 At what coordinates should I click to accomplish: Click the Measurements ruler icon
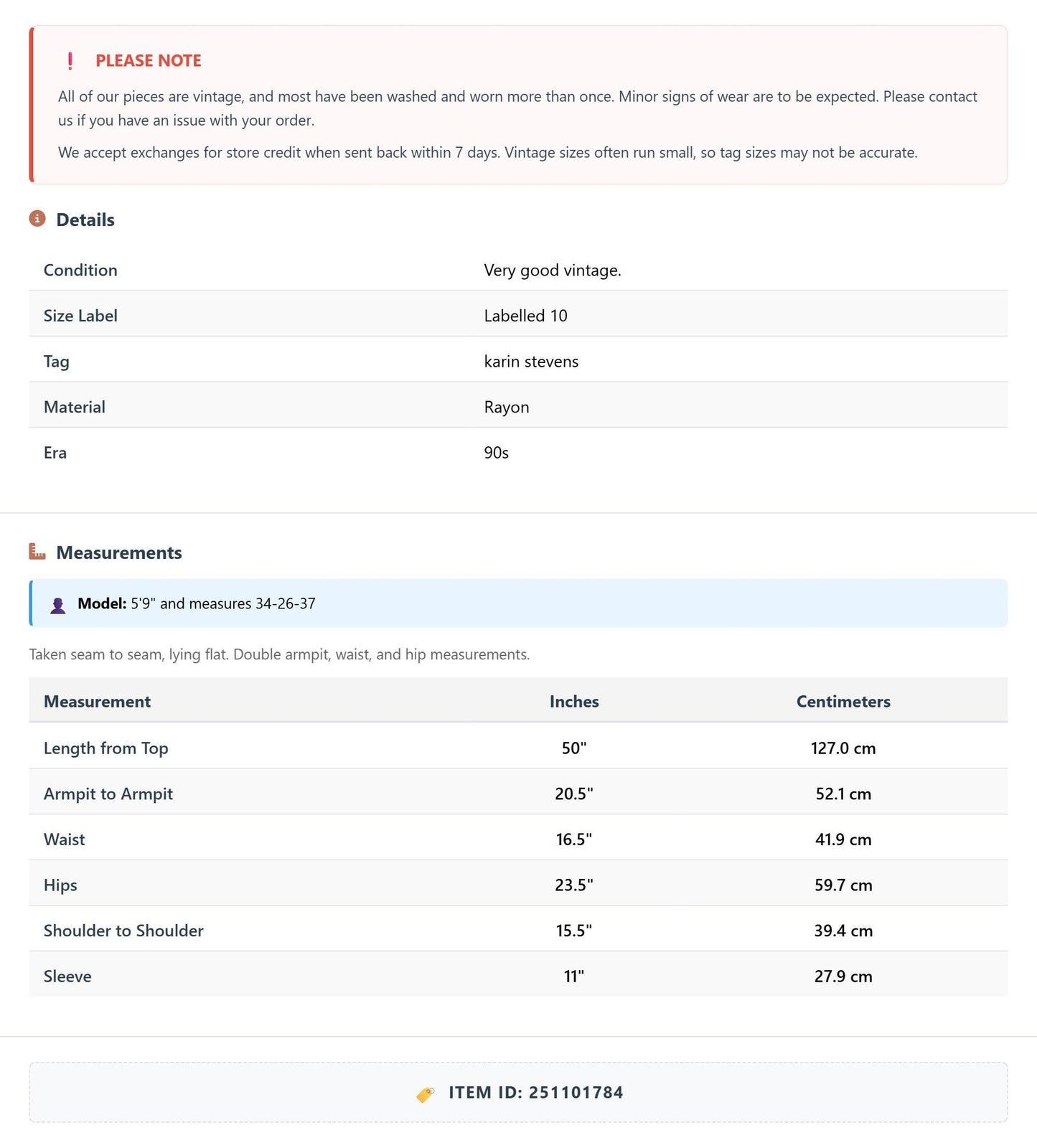point(37,552)
